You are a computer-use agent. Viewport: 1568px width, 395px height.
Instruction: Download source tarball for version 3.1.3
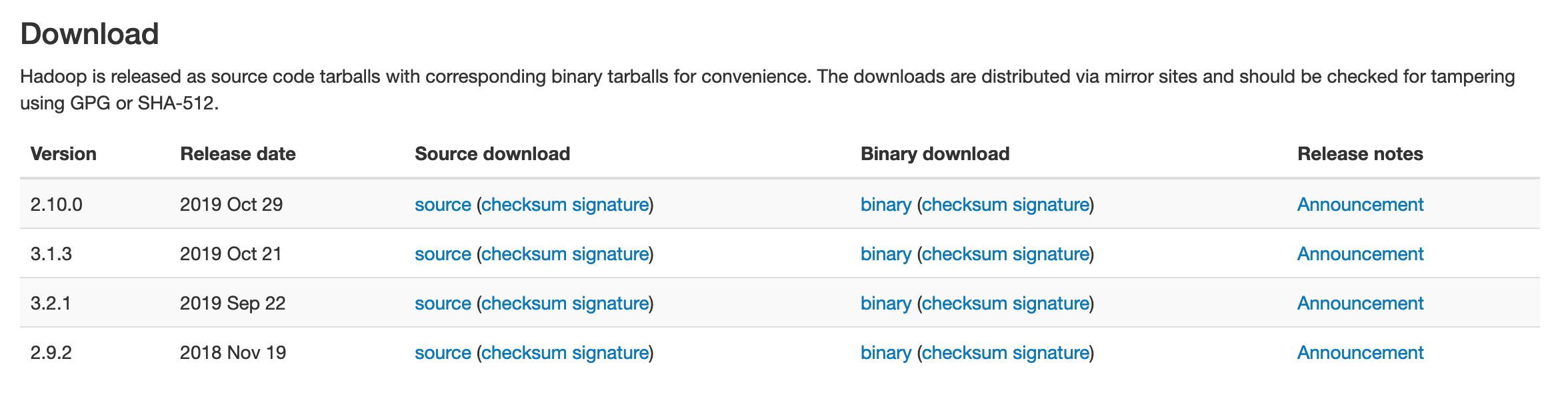coord(443,254)
